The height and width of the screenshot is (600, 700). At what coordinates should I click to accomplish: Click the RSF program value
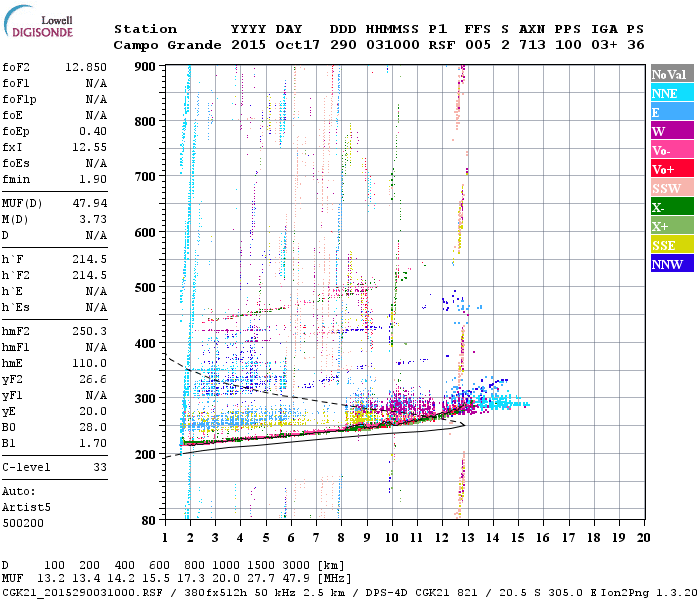442,45
